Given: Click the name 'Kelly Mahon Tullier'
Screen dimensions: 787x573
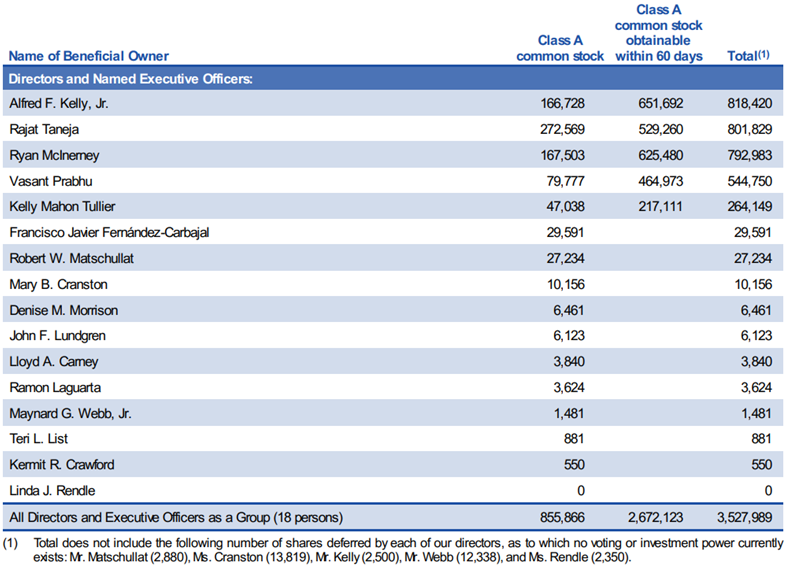Looking at the screenshot, I should pos(62,207).
